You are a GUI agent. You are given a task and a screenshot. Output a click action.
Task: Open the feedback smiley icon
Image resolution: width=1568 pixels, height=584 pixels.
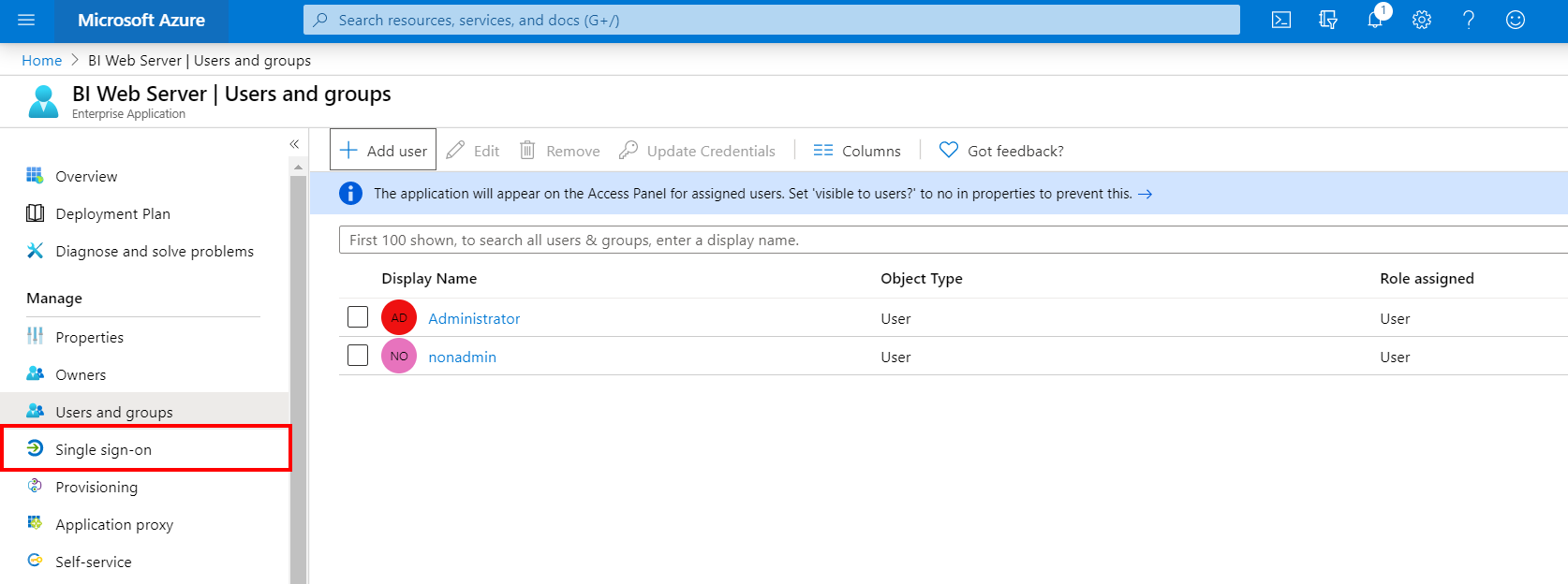pos(1516,20)
